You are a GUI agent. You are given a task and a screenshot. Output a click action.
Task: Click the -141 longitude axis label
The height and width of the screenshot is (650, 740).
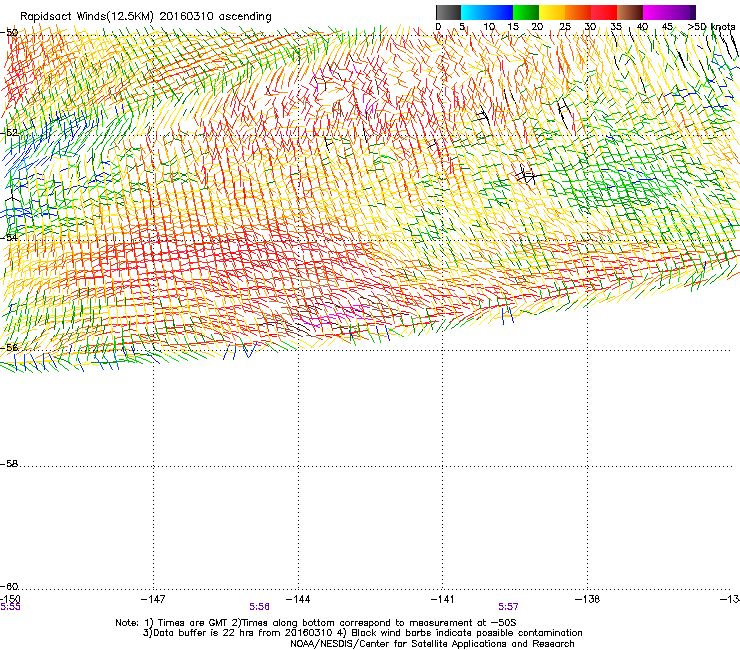[x=443, y=599]
